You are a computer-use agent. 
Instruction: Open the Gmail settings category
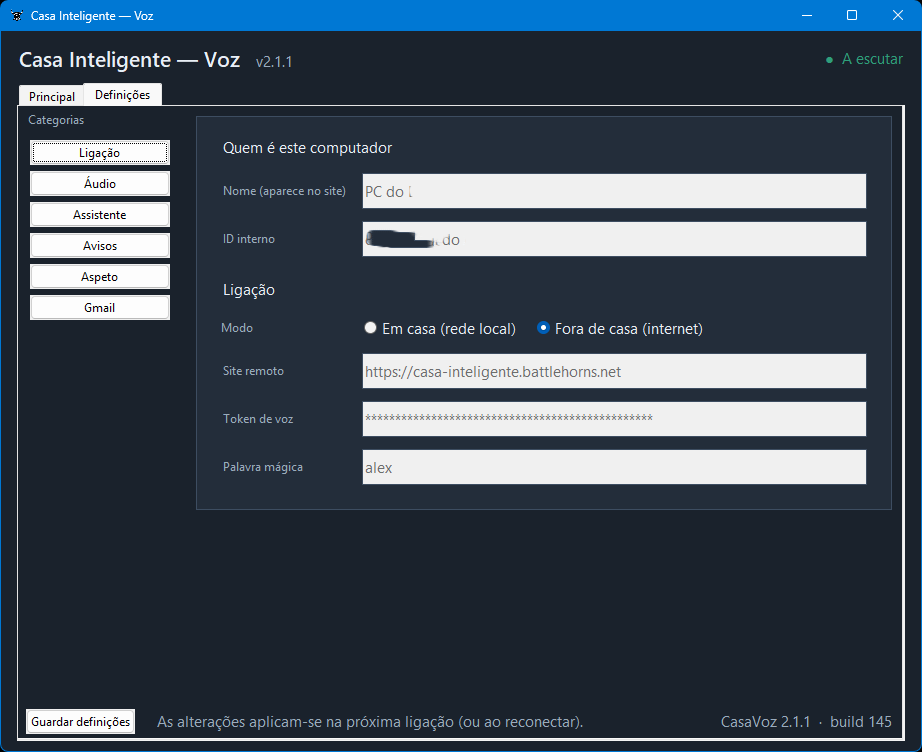pyautogui.click(x=100, y=308)
